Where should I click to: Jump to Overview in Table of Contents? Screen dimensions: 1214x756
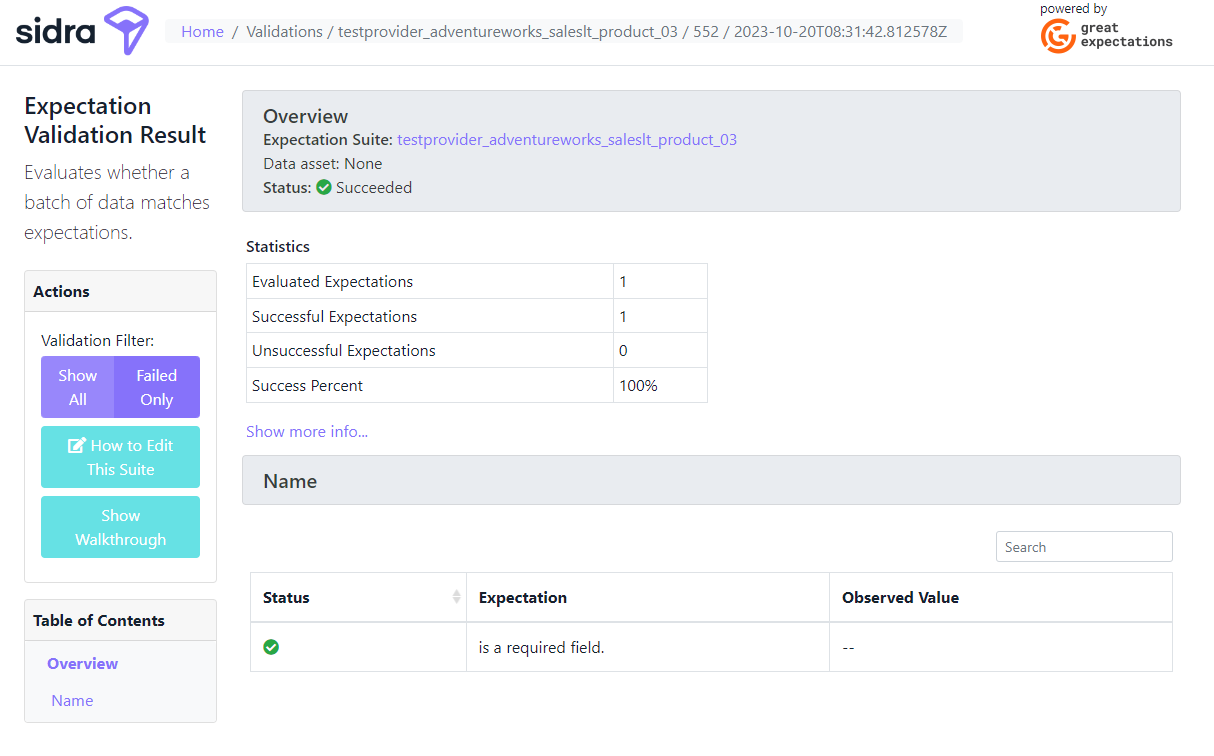[x=82, y=664]
